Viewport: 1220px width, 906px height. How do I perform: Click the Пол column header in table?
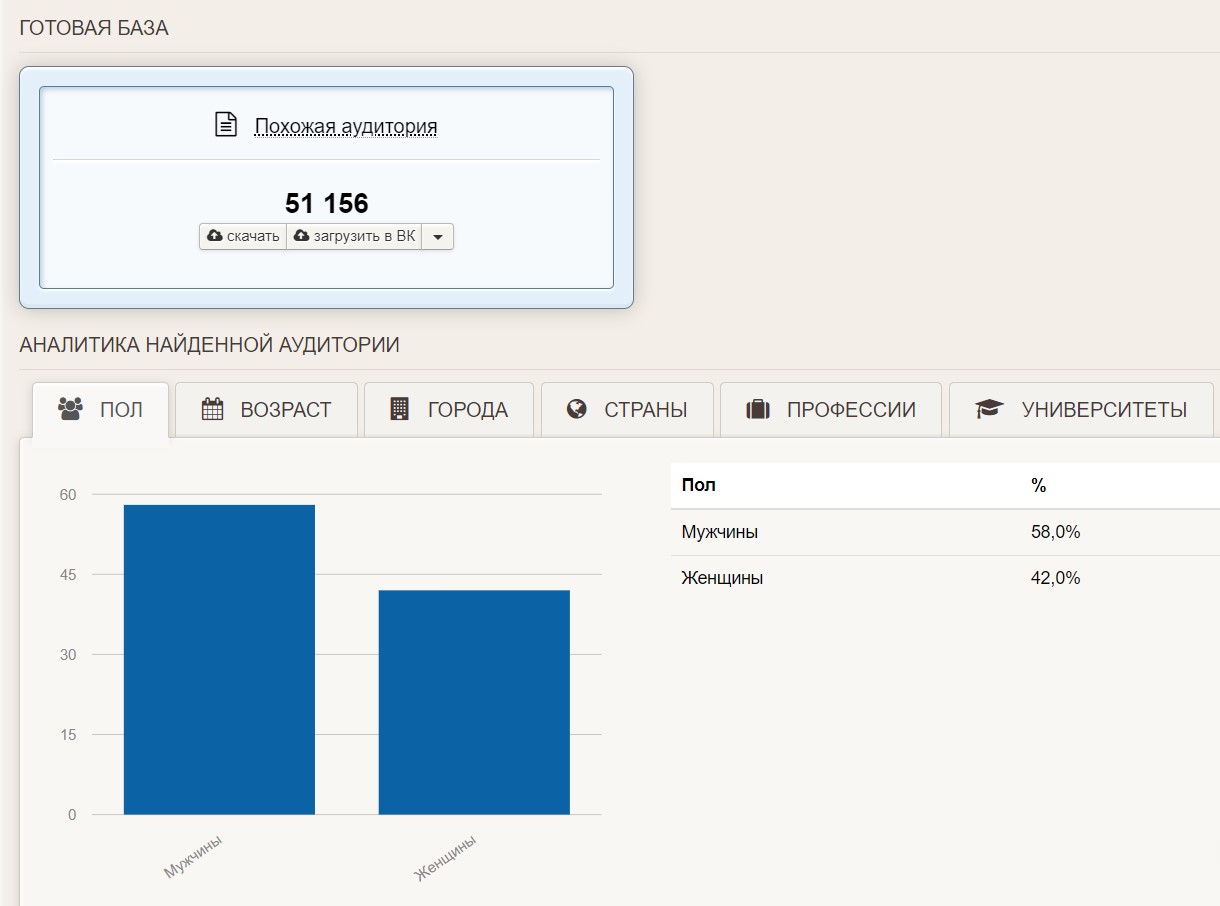point(698,486)
